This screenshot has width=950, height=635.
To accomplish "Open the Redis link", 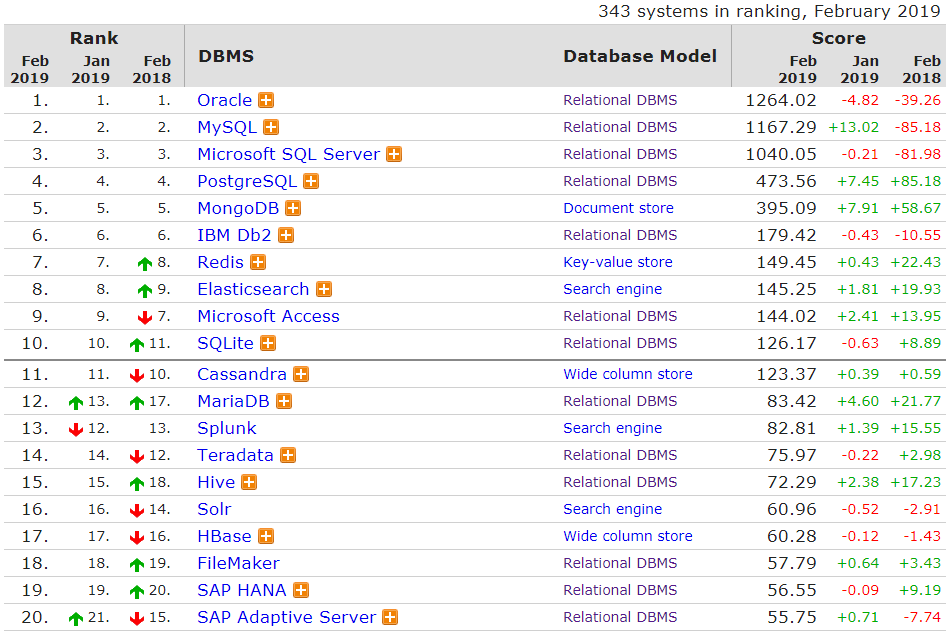I will coord(221,262).
